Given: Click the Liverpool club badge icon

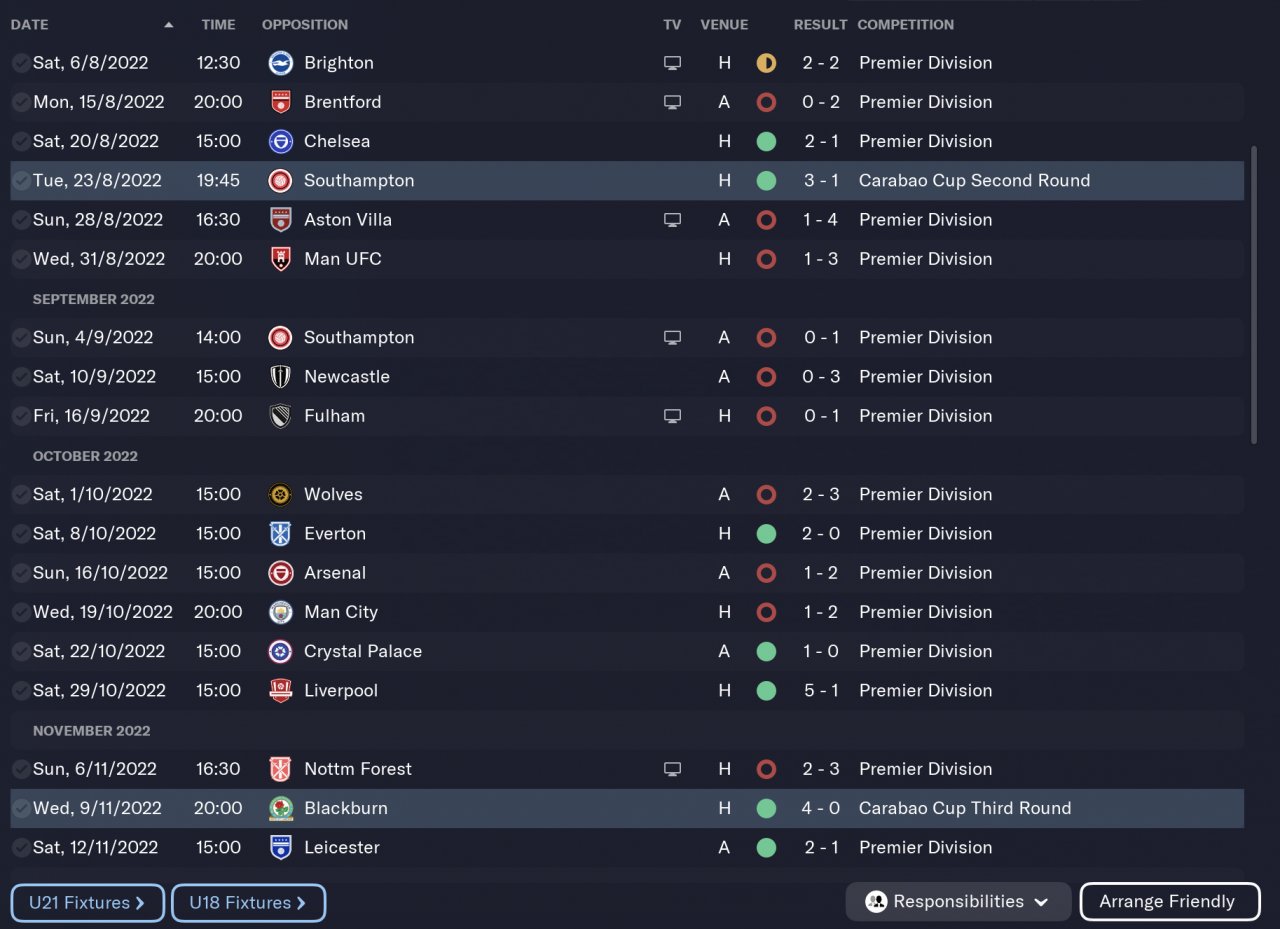Looking at the screenshot, I should tap(281, 690).
